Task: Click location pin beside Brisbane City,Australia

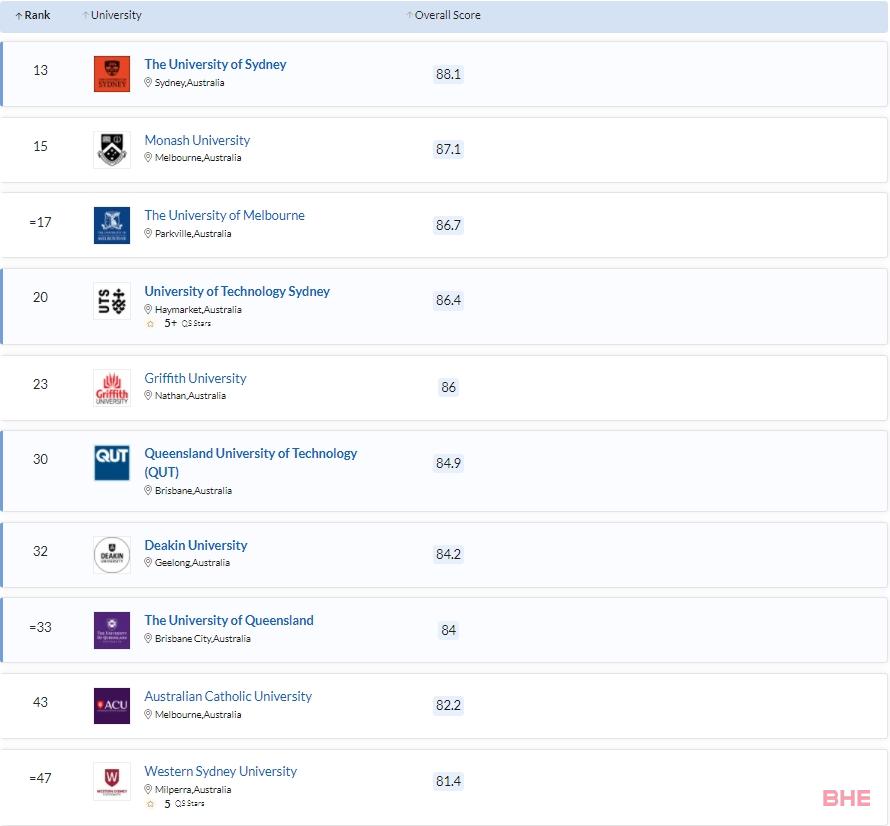Action: (x=148, y=638)
